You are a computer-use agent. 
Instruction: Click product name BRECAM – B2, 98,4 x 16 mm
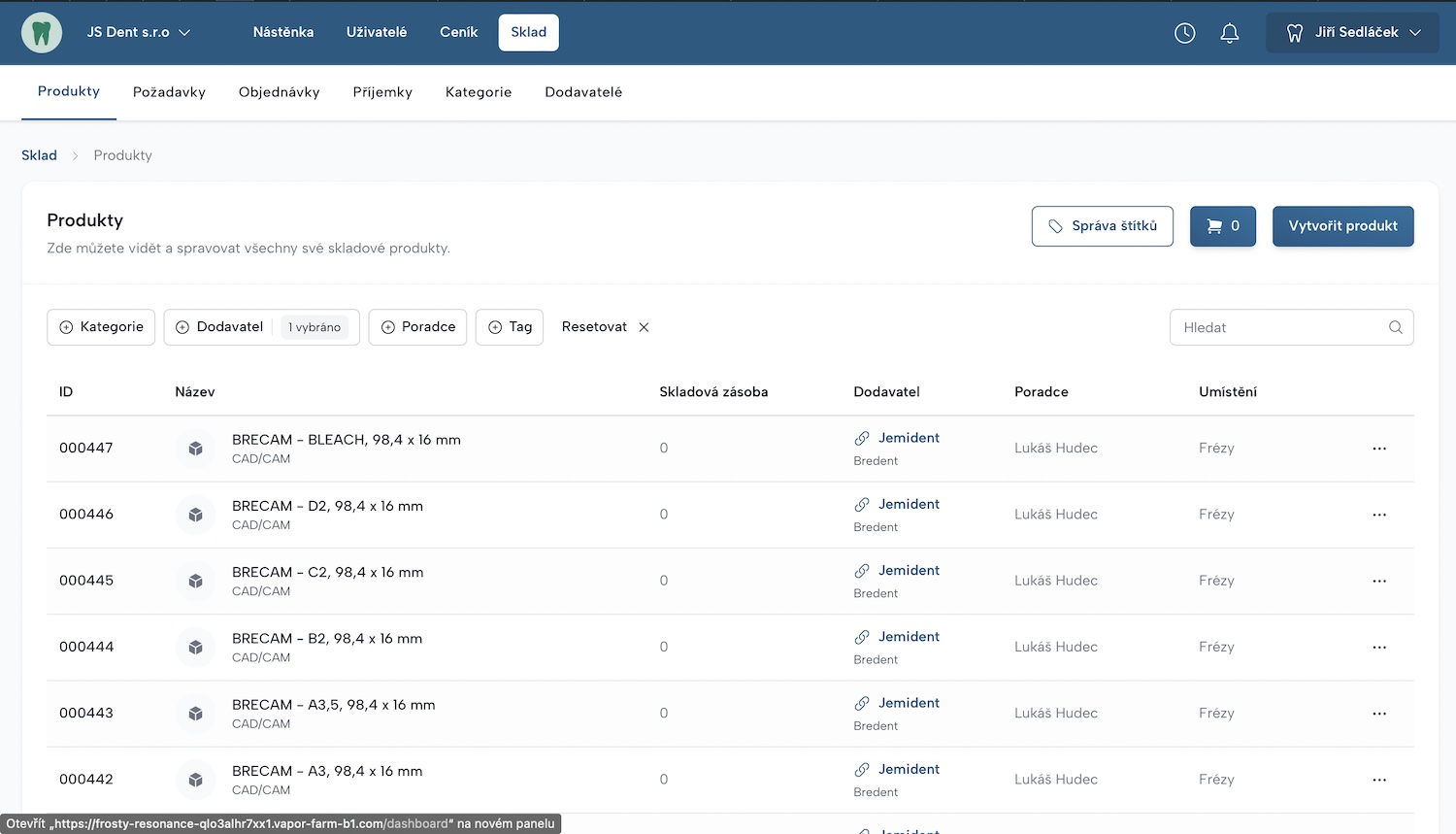[x=327, y=639]
